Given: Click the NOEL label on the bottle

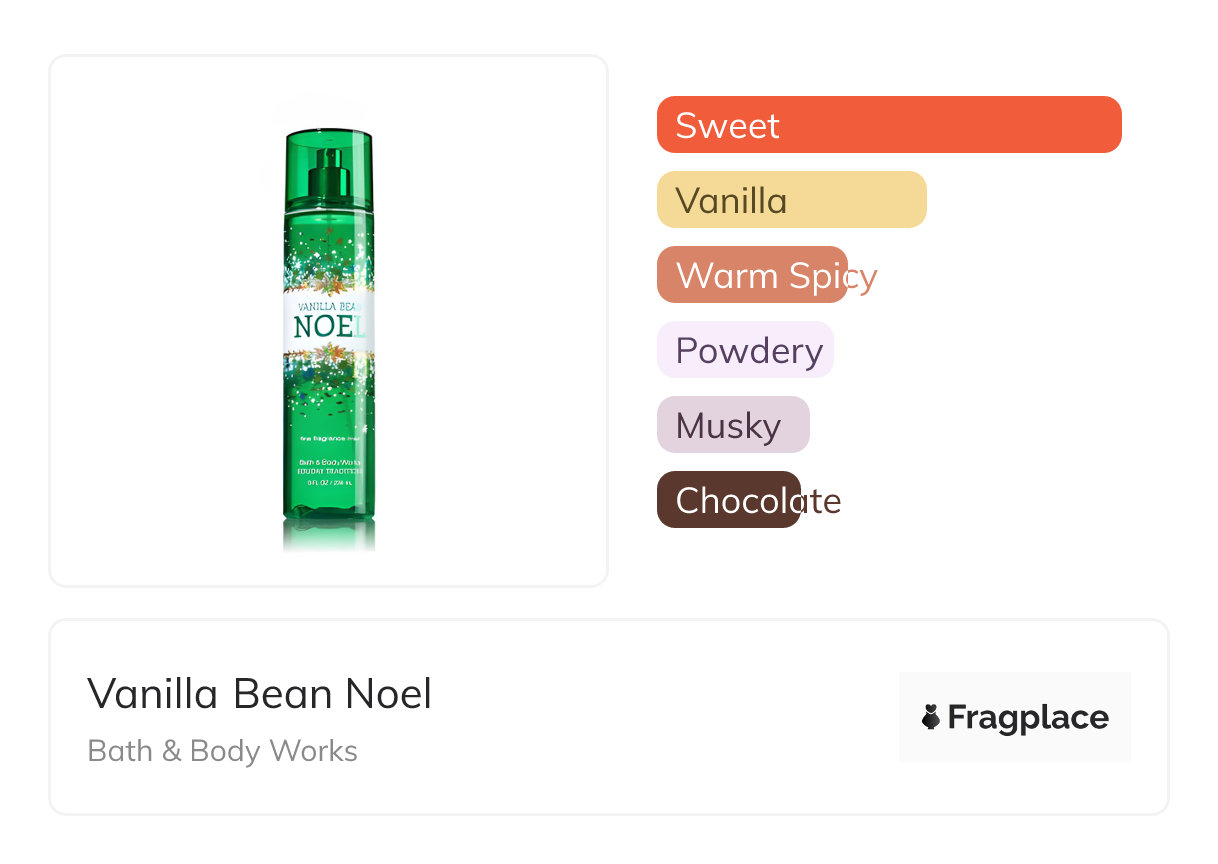Looking at the screenshot, I should click(329, 327).
